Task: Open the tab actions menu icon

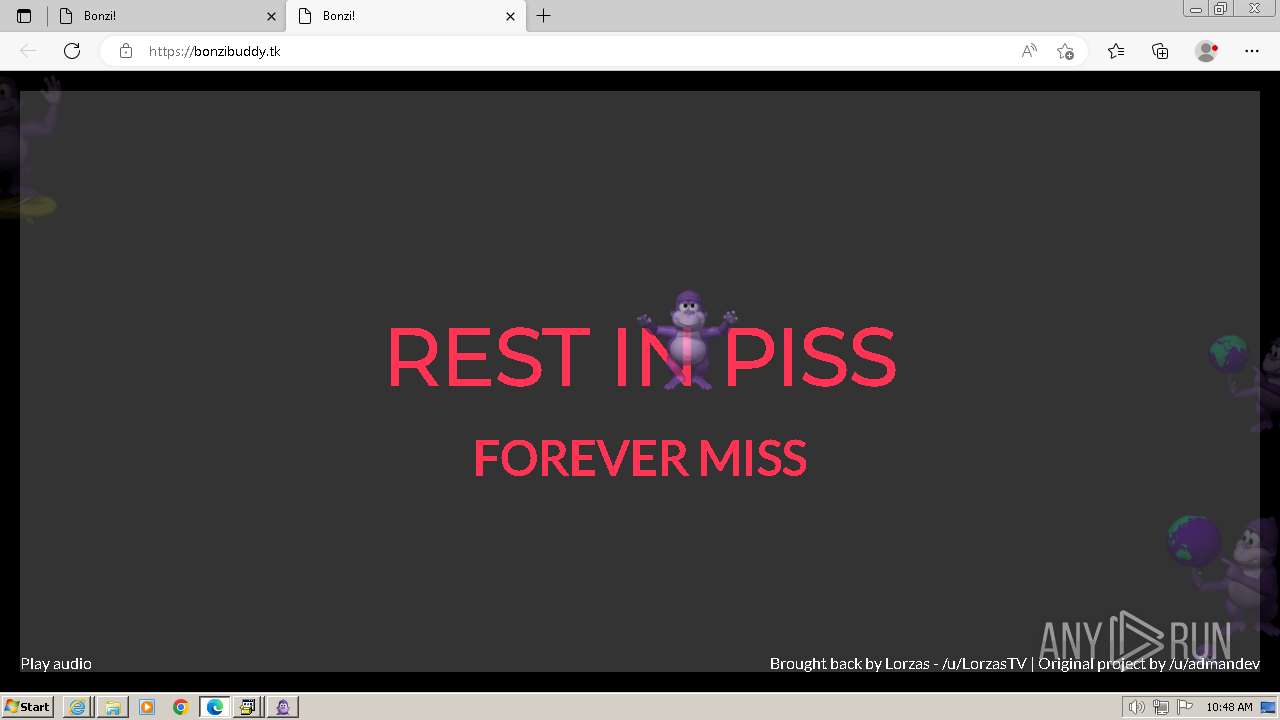Action: coord(24,16)
